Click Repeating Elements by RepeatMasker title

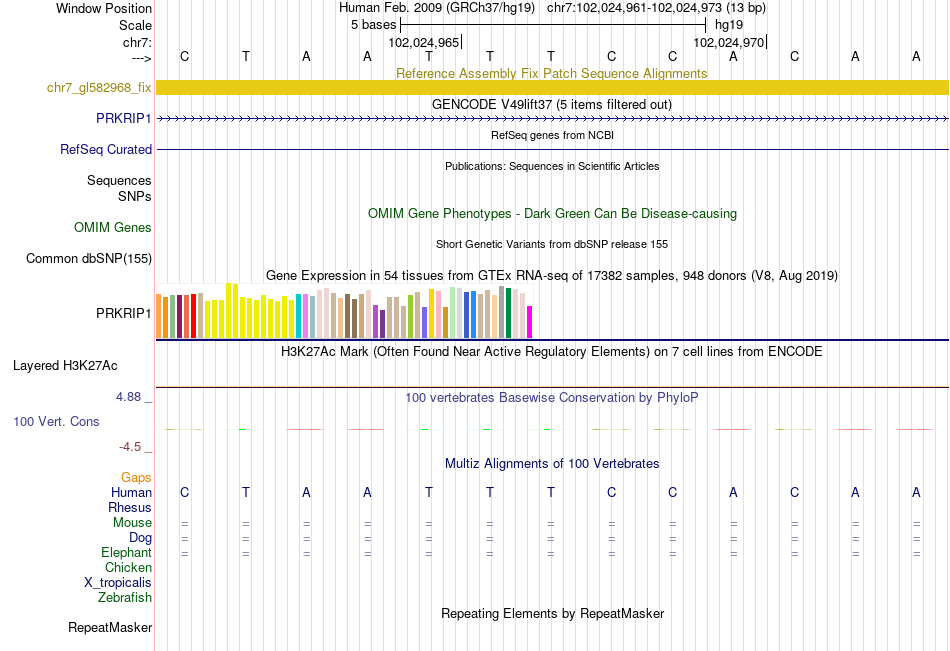(552, 613)
